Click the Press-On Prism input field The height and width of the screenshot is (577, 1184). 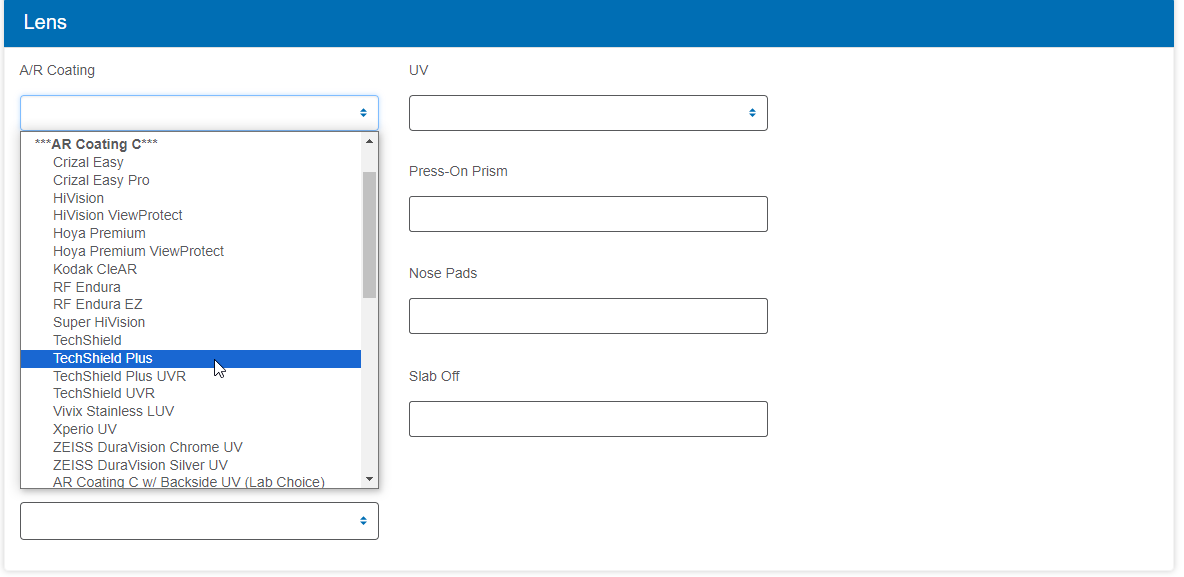(x=588, y=214)
